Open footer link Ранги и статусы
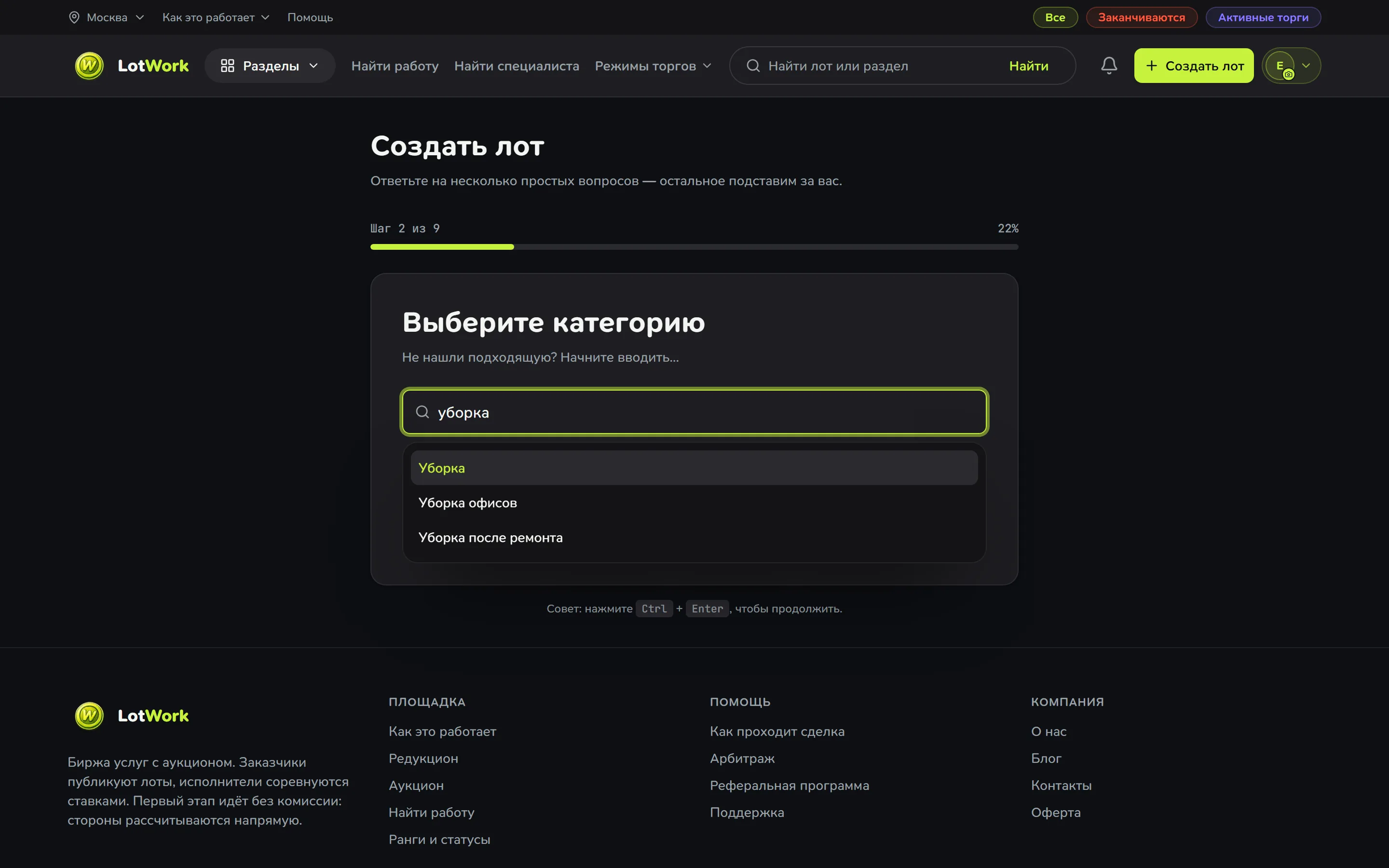Image resolution: width=1389 pixels, height=868 pixels. pos(439,839)
